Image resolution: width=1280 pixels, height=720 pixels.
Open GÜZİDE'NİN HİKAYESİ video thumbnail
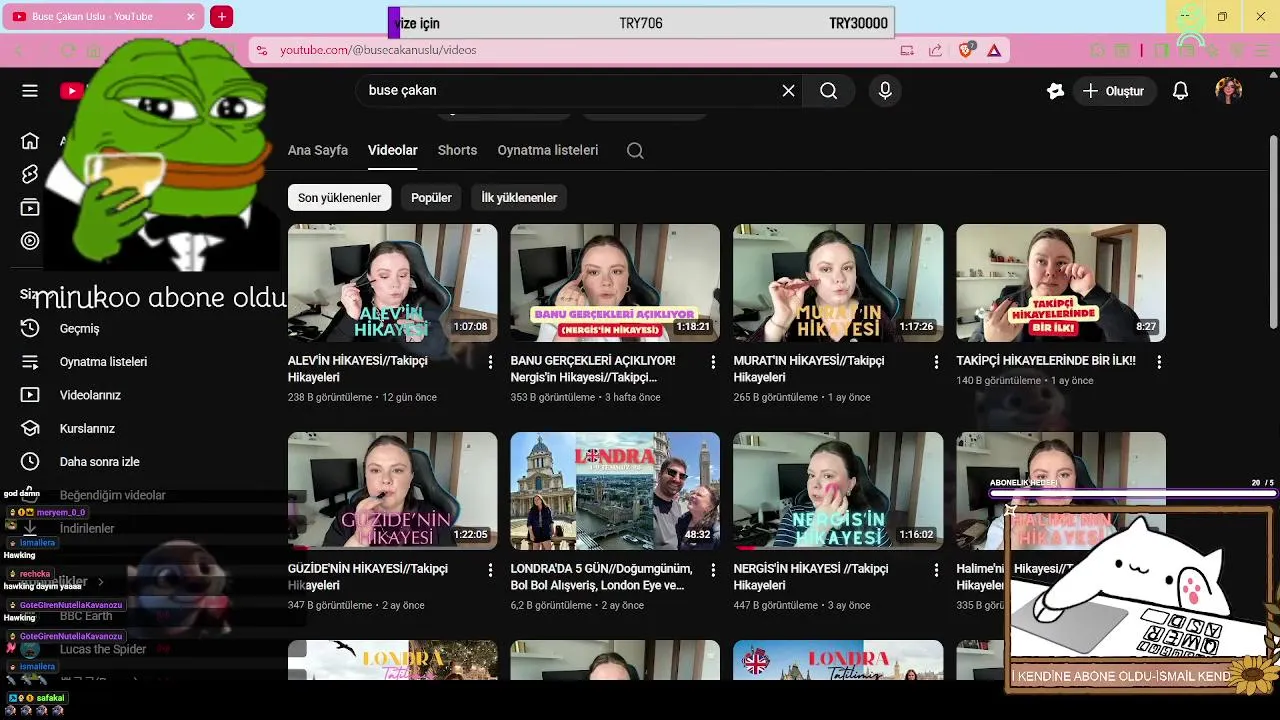392,491
